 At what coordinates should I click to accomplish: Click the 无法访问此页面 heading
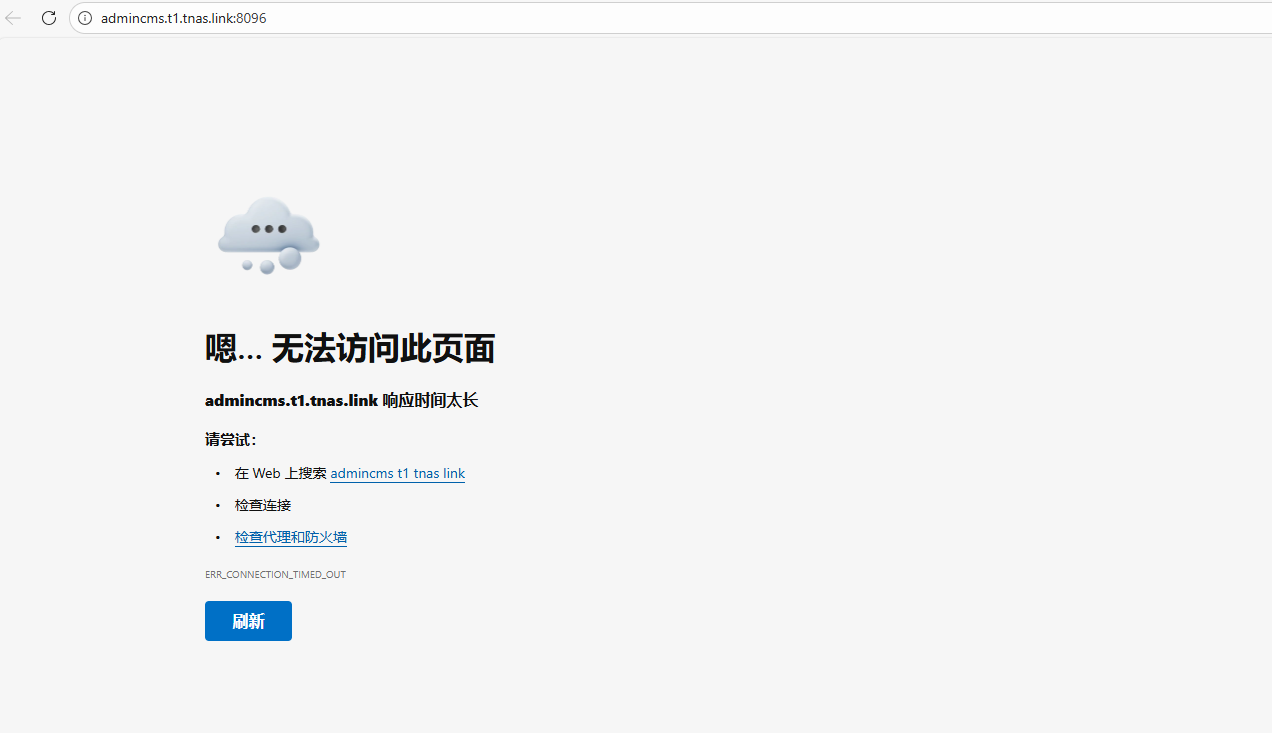(x=350, y=349)
